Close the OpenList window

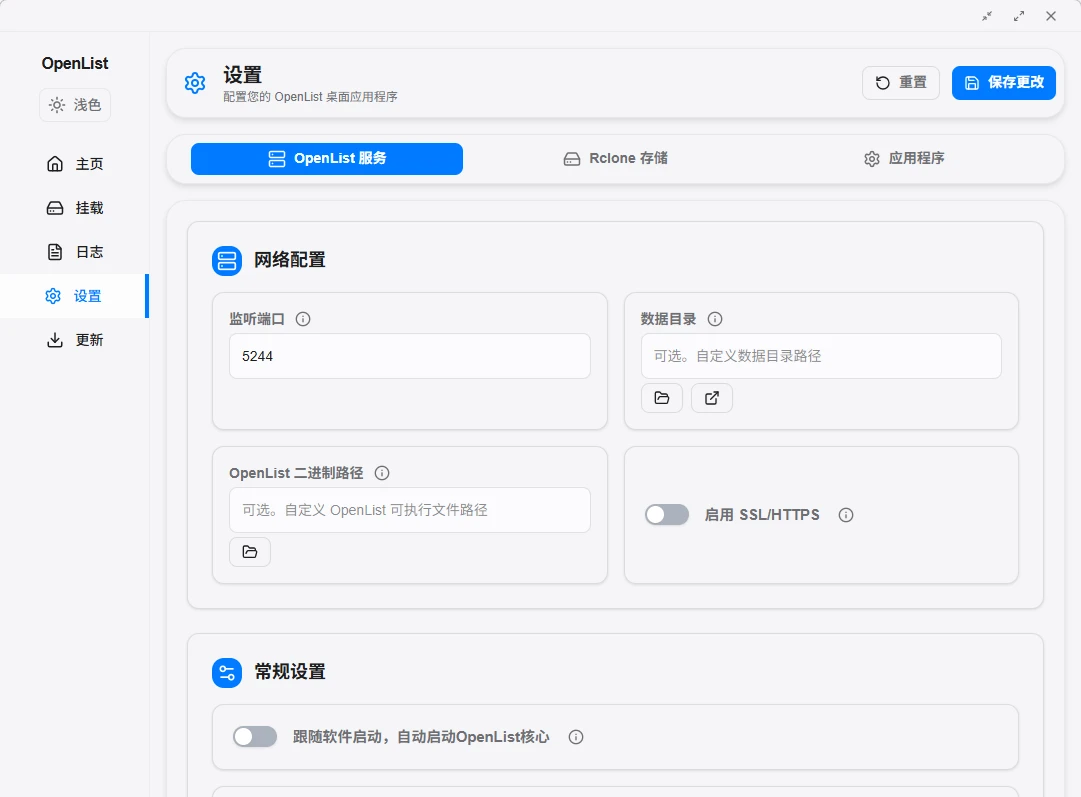tap(1051, 16)
